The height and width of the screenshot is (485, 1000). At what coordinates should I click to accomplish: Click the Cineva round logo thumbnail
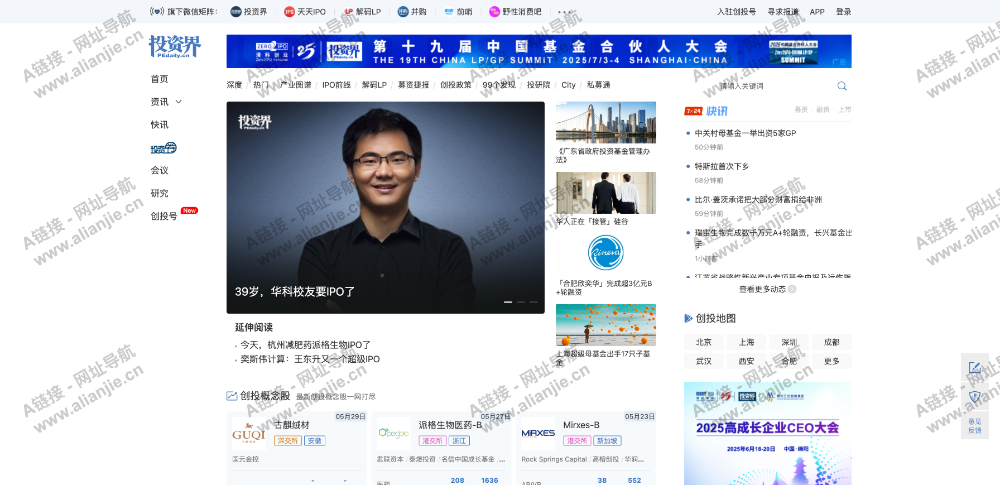[605, 252]
